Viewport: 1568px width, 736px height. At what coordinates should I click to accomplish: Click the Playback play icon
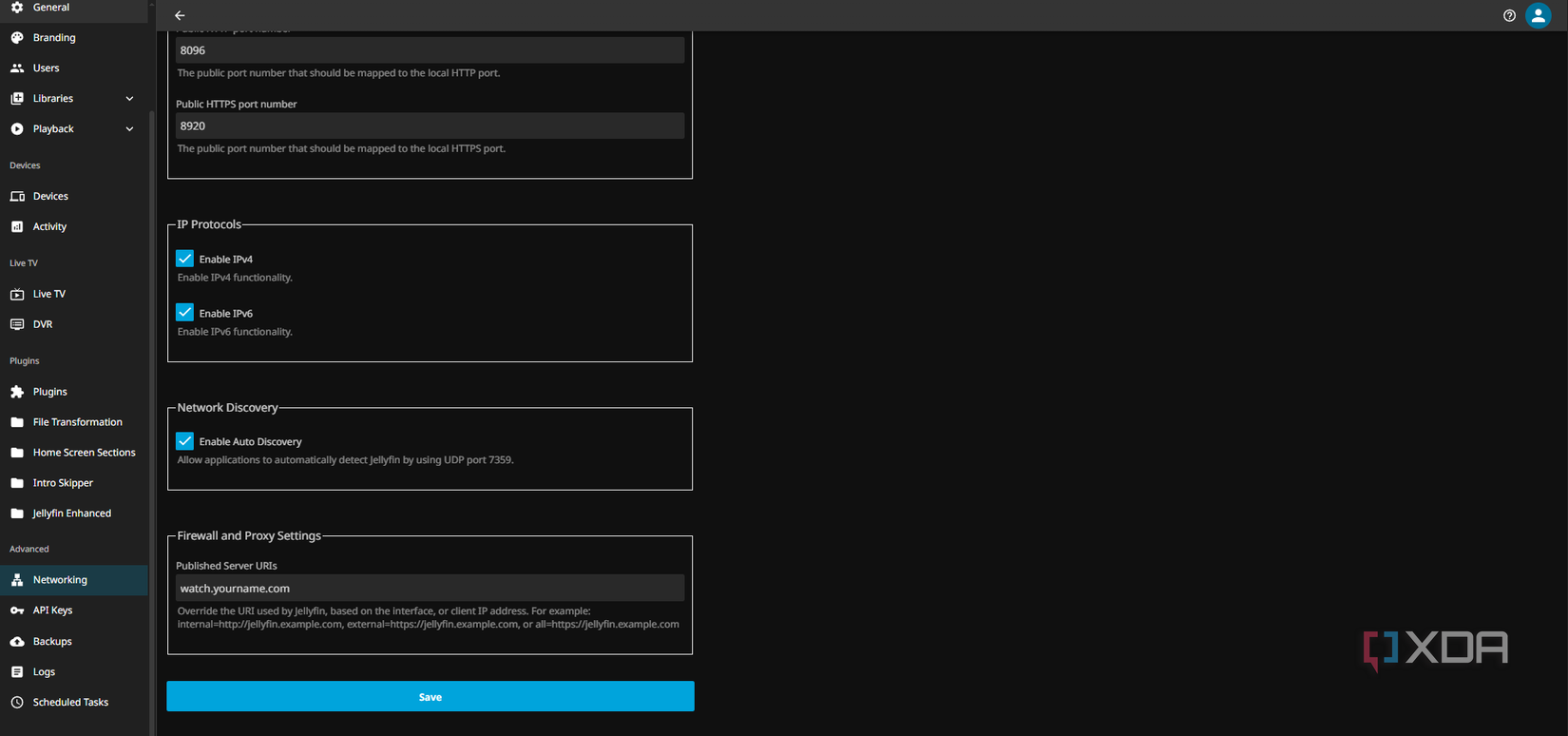17,128
